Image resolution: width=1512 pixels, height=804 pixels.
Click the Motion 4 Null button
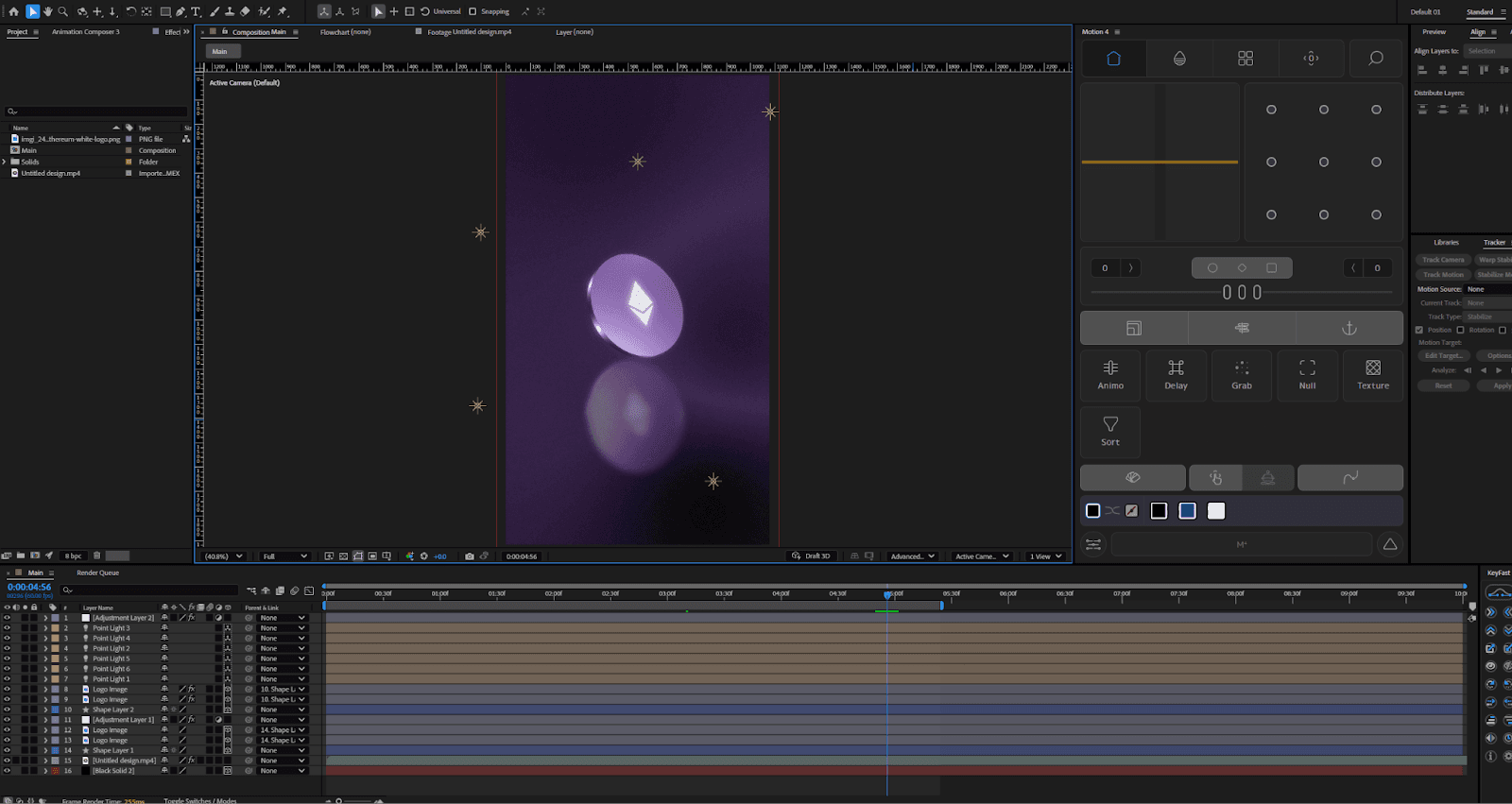[x=1307, y=374]
